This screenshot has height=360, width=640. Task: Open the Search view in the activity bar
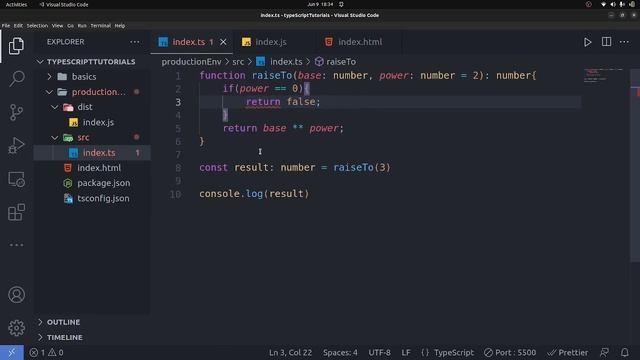coord(16,78)
